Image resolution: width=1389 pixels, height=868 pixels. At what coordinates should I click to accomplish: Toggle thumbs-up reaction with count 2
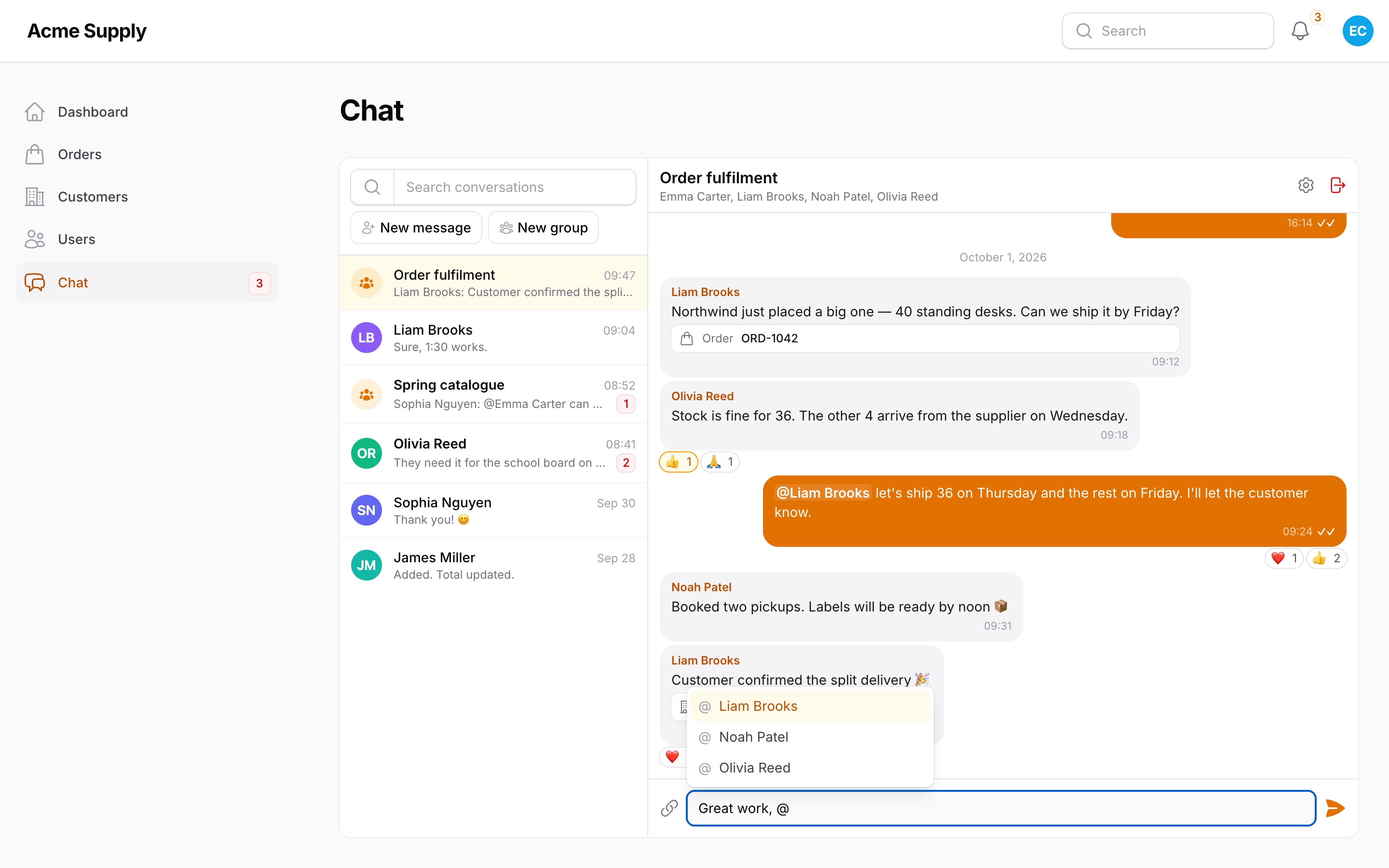pos(1326,558)
